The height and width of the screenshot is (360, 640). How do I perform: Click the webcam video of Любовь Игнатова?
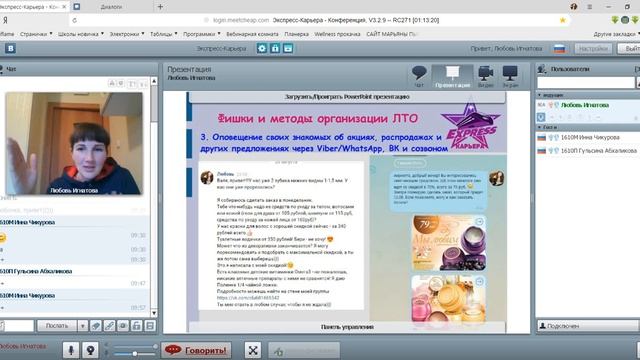coord(74,143)
